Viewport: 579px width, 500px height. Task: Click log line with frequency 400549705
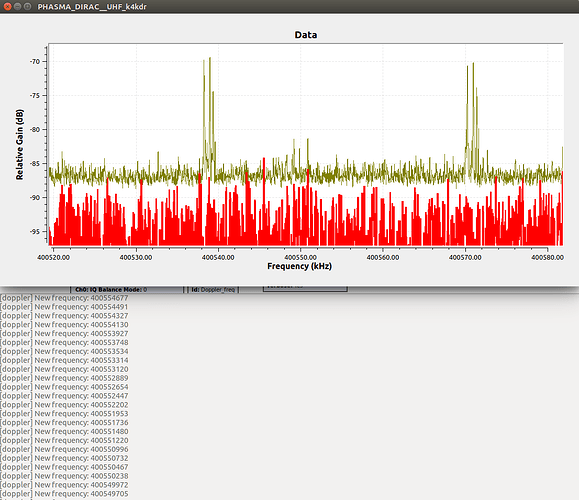click(x=64, y=494)
